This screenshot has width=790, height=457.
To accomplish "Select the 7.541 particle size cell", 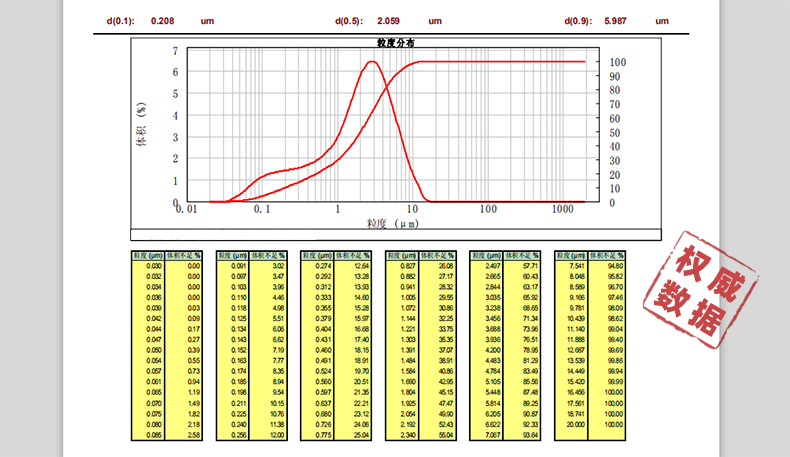I will pos(575,267).
